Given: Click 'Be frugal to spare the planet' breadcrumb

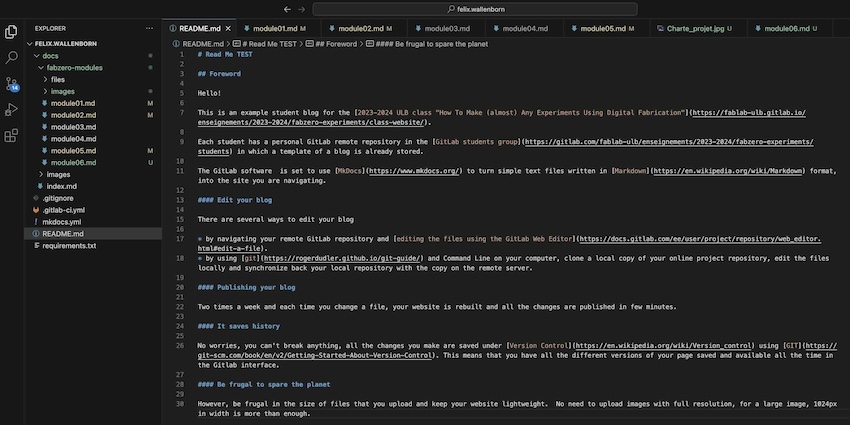Looking at the screenshot, I should tap(432, 44).
